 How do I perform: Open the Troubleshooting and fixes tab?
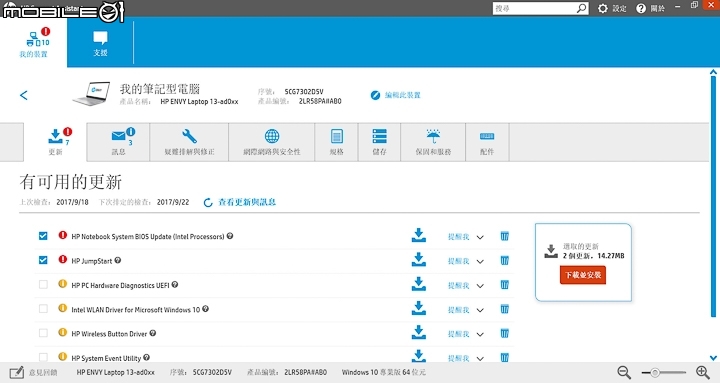189,142
